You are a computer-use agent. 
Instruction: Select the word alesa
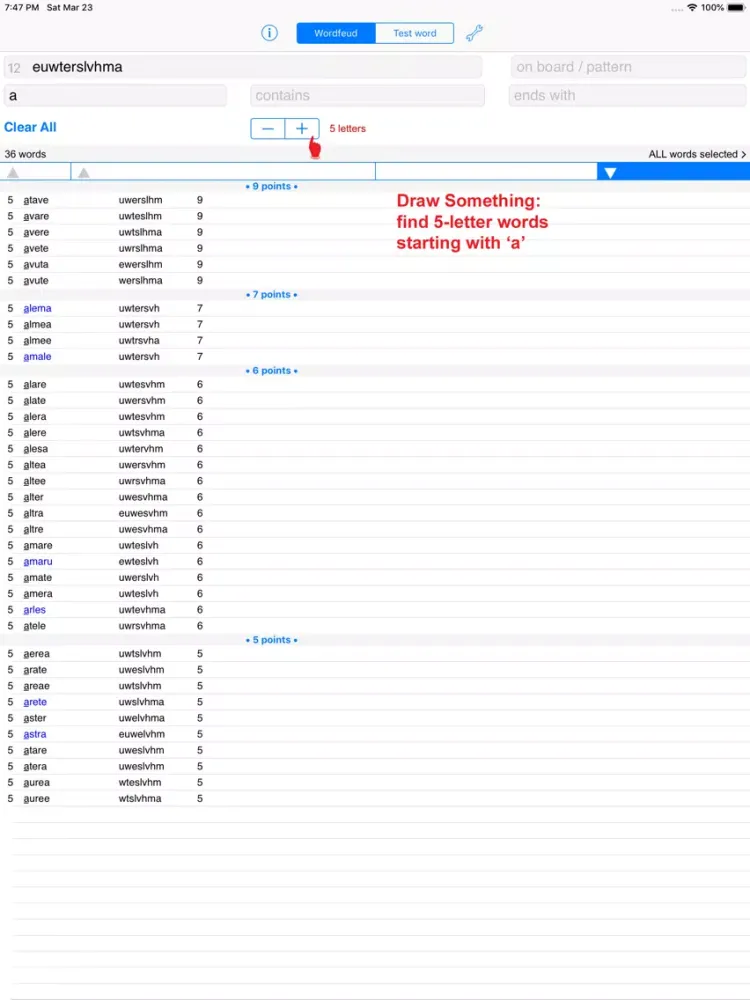(36, 449)
